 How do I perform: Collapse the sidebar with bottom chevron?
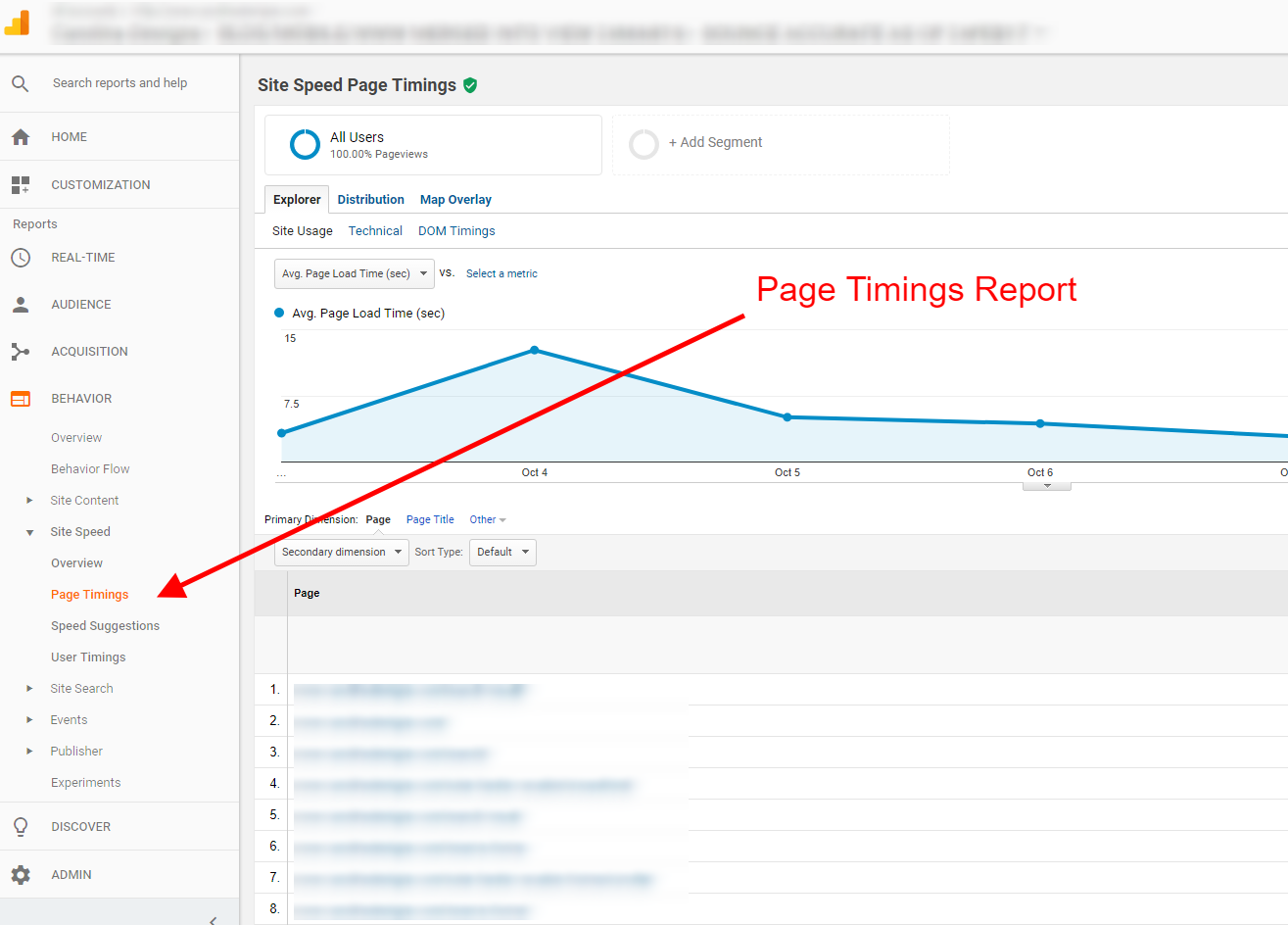(x=212, y=918)
